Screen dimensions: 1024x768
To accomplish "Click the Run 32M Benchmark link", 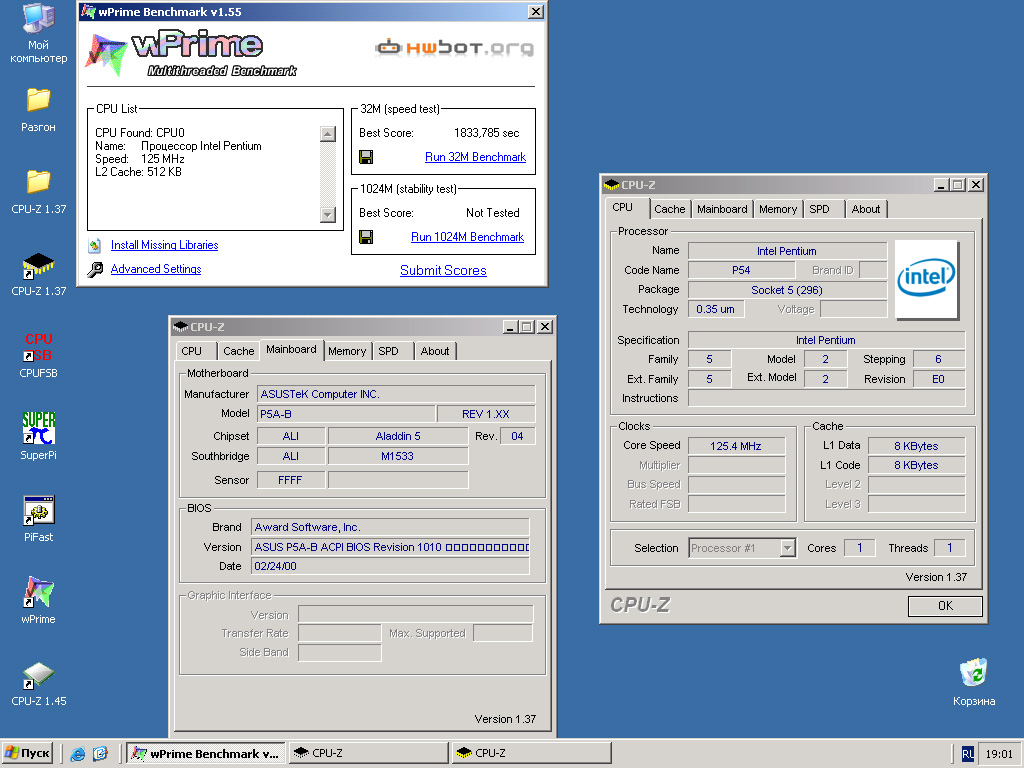I will click(475, 157).
